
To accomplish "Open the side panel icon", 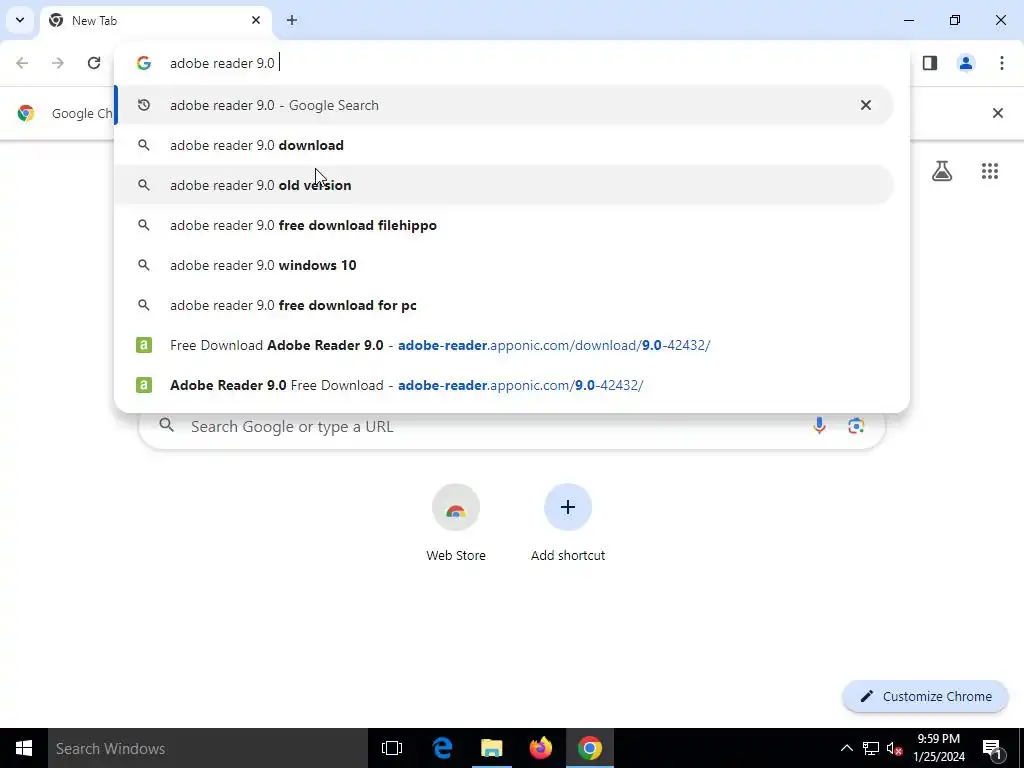I will click(x=930, y=63).
